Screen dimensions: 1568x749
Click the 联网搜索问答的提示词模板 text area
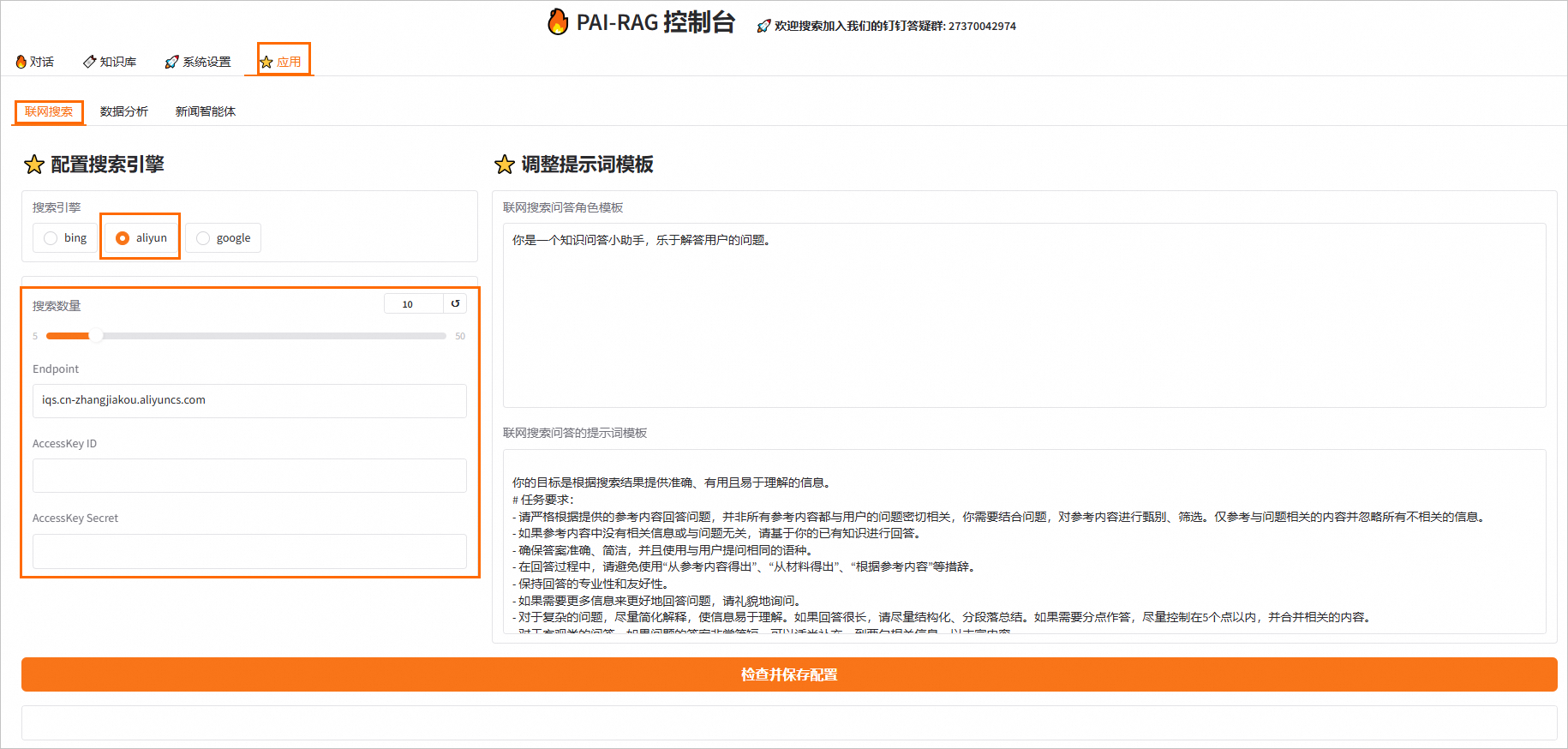[1024, 542]
